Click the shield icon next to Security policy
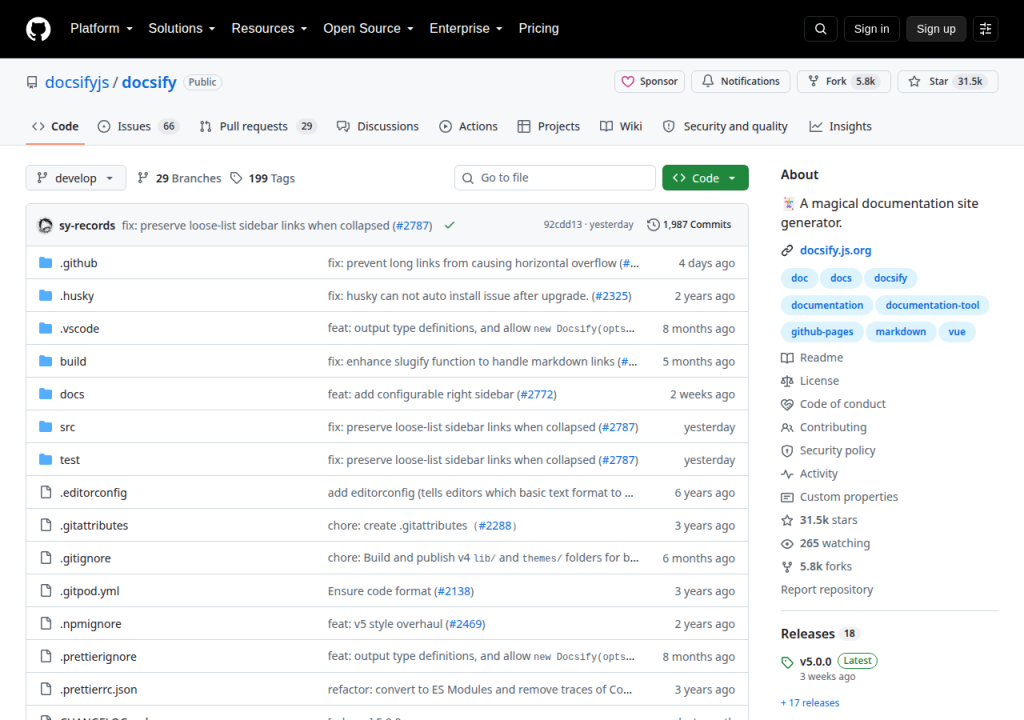Screen dimensions: 1024x720 [787, 451]
